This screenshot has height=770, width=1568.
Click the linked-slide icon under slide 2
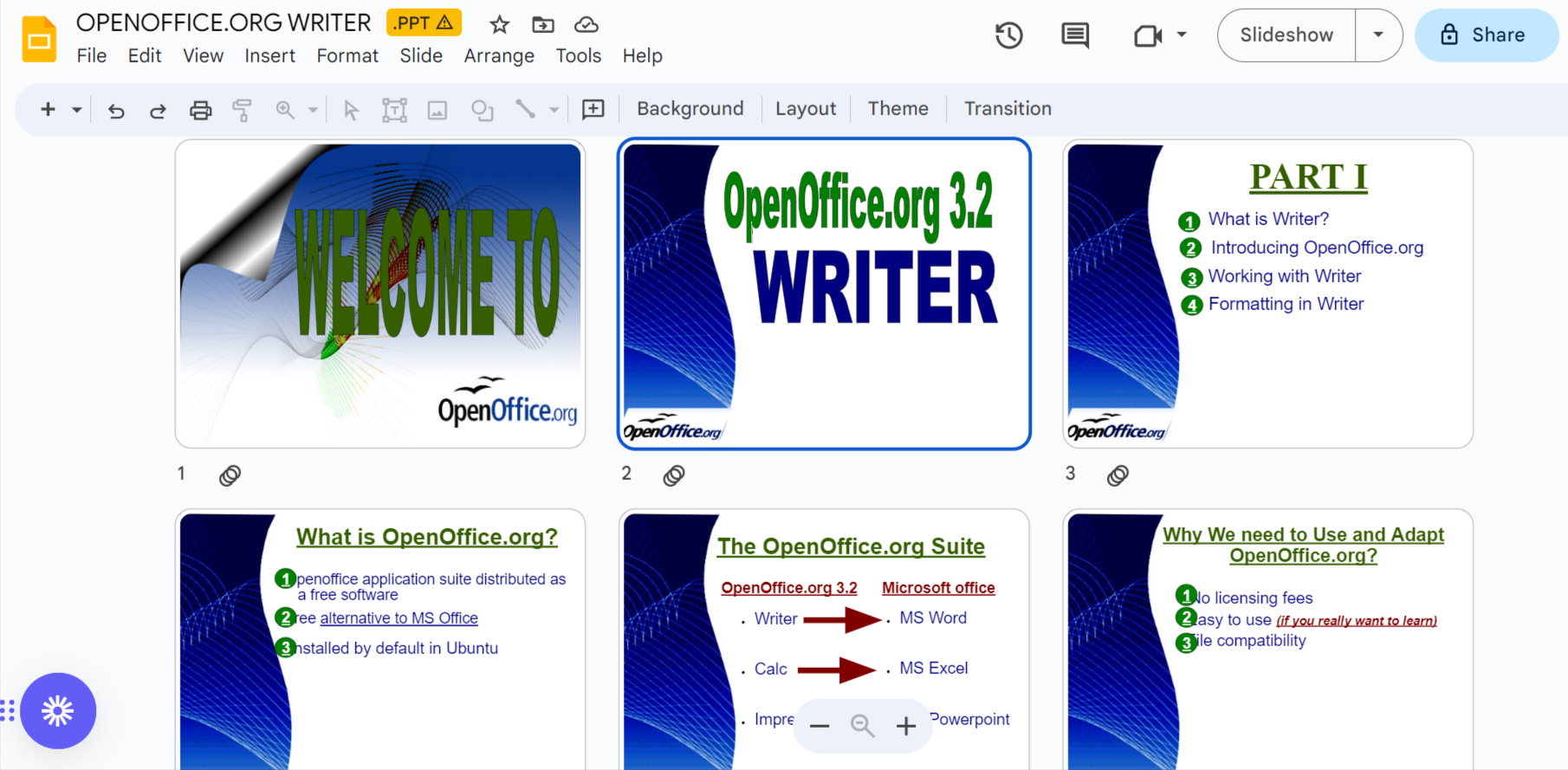[x=674, y=476]
